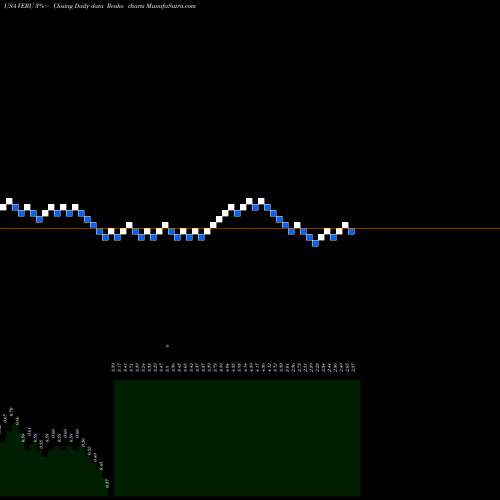
Task: Click the rotated "0.52" volume label
Action: click(89, 451)
